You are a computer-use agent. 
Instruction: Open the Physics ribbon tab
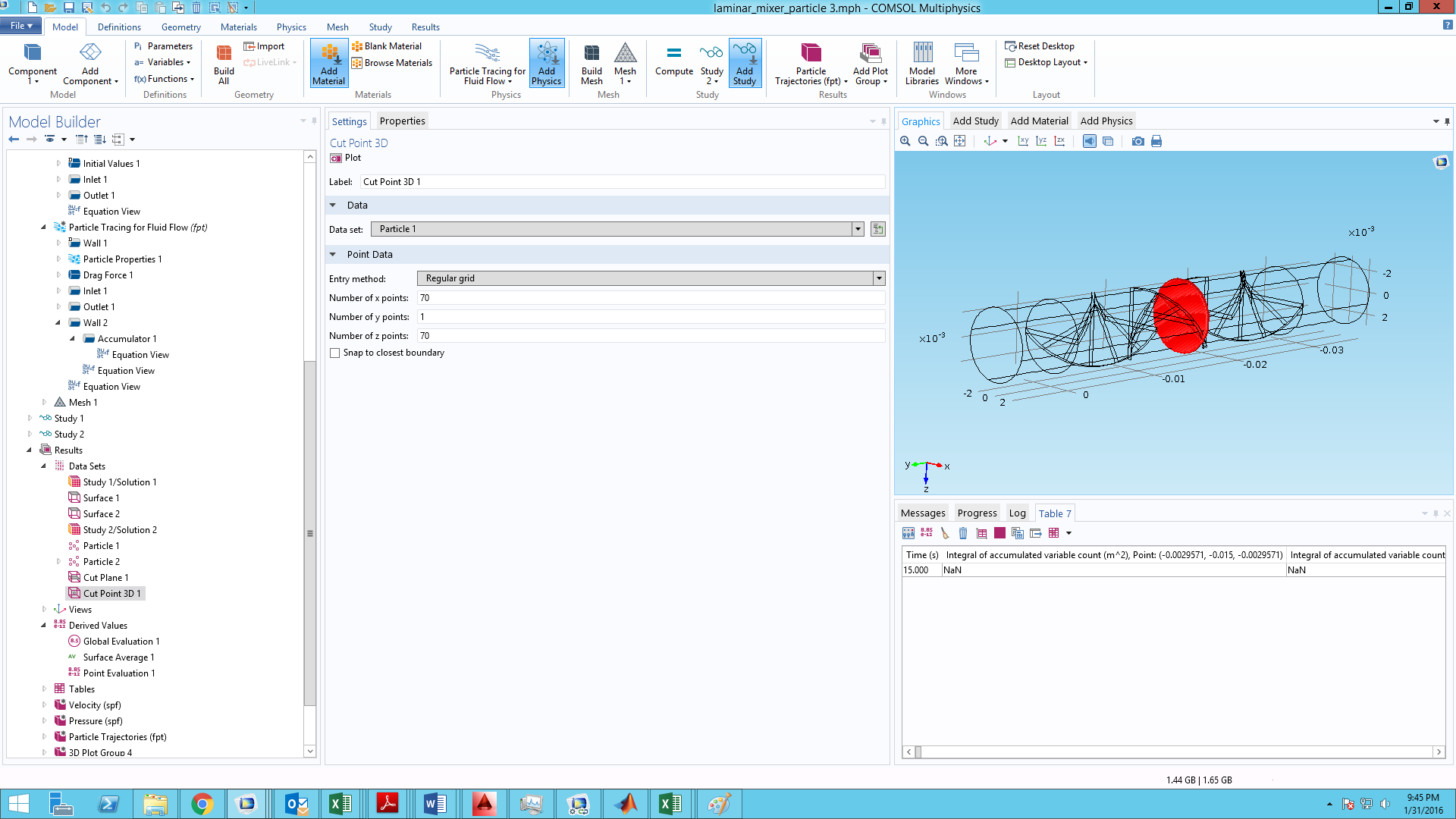pos(291,27)
